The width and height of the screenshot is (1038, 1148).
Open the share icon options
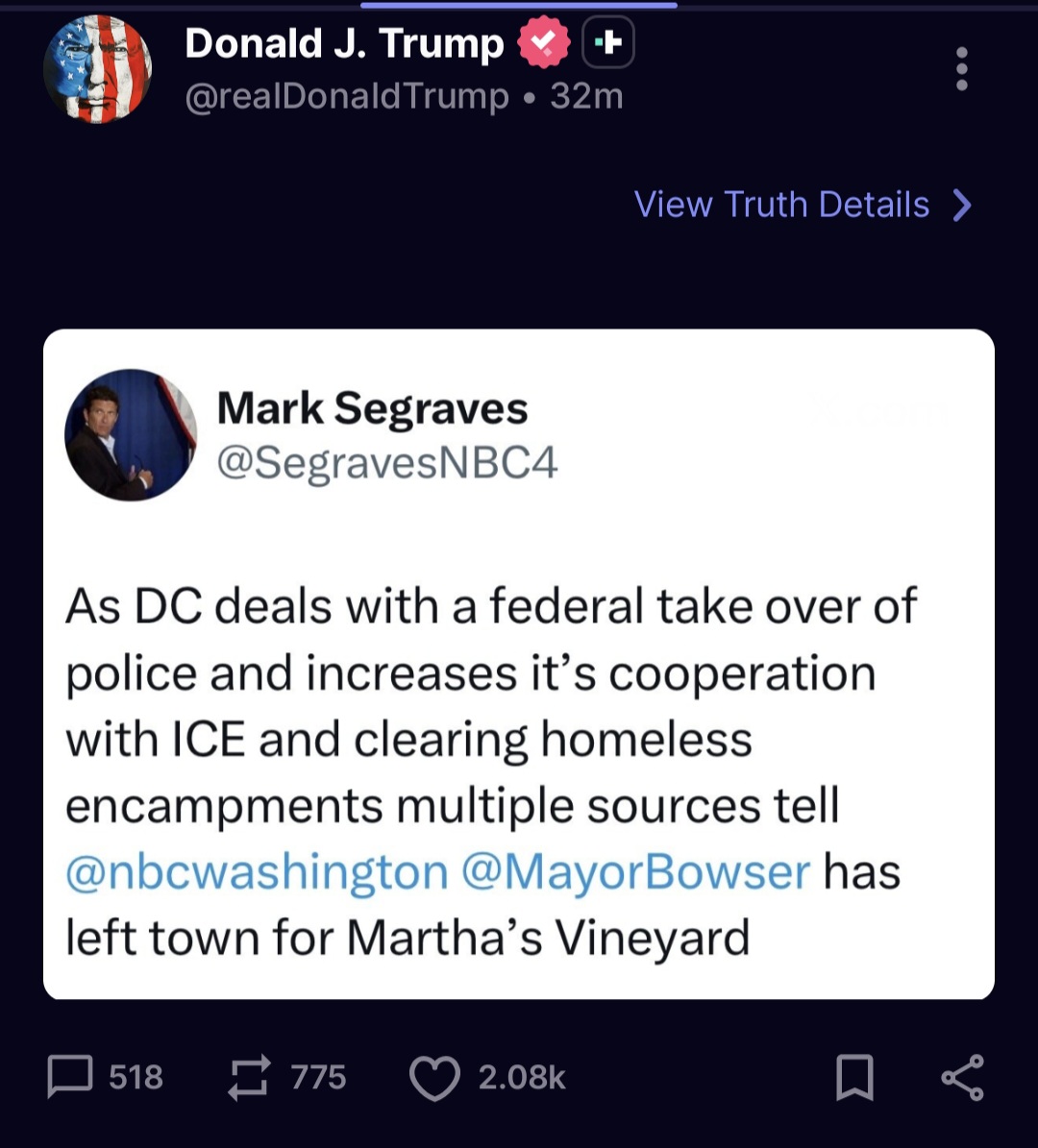[x=962, y=1077]
